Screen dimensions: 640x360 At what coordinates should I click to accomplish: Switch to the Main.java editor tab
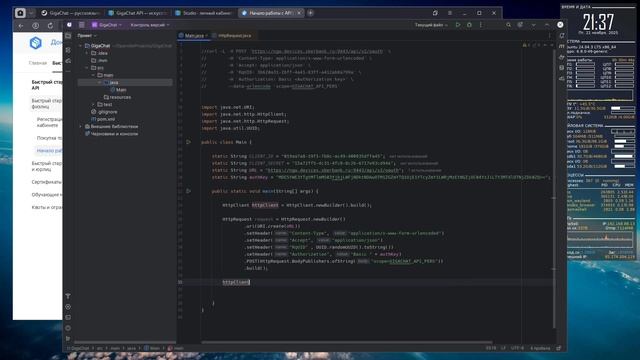tap(194, 36)
